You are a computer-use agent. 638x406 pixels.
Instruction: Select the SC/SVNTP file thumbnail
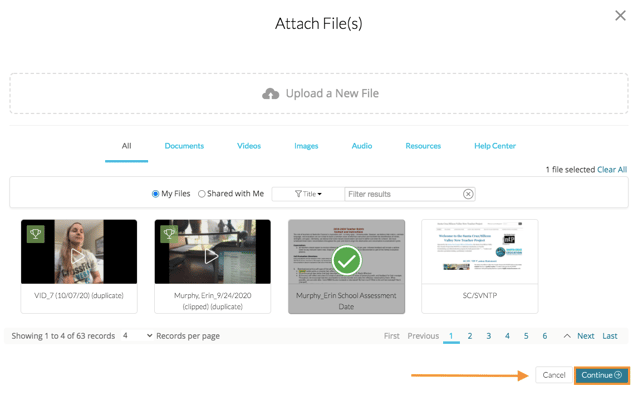479,254
